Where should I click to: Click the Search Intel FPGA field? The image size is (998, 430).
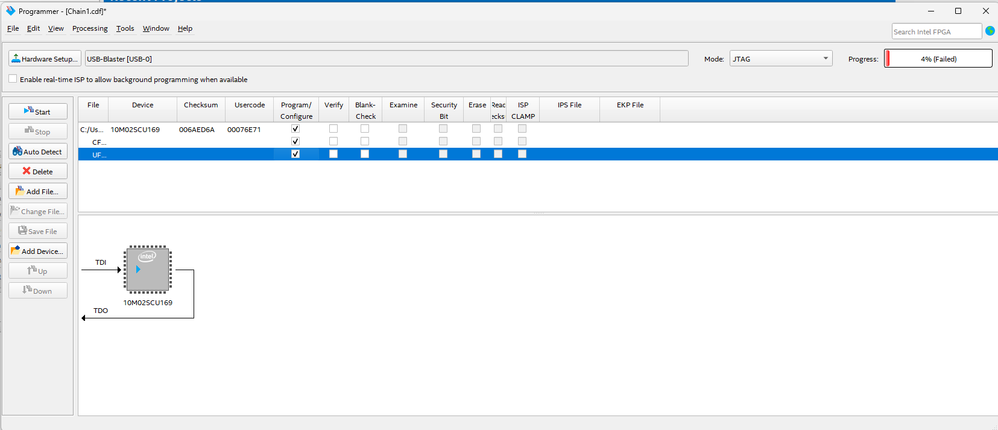point(937,31)
